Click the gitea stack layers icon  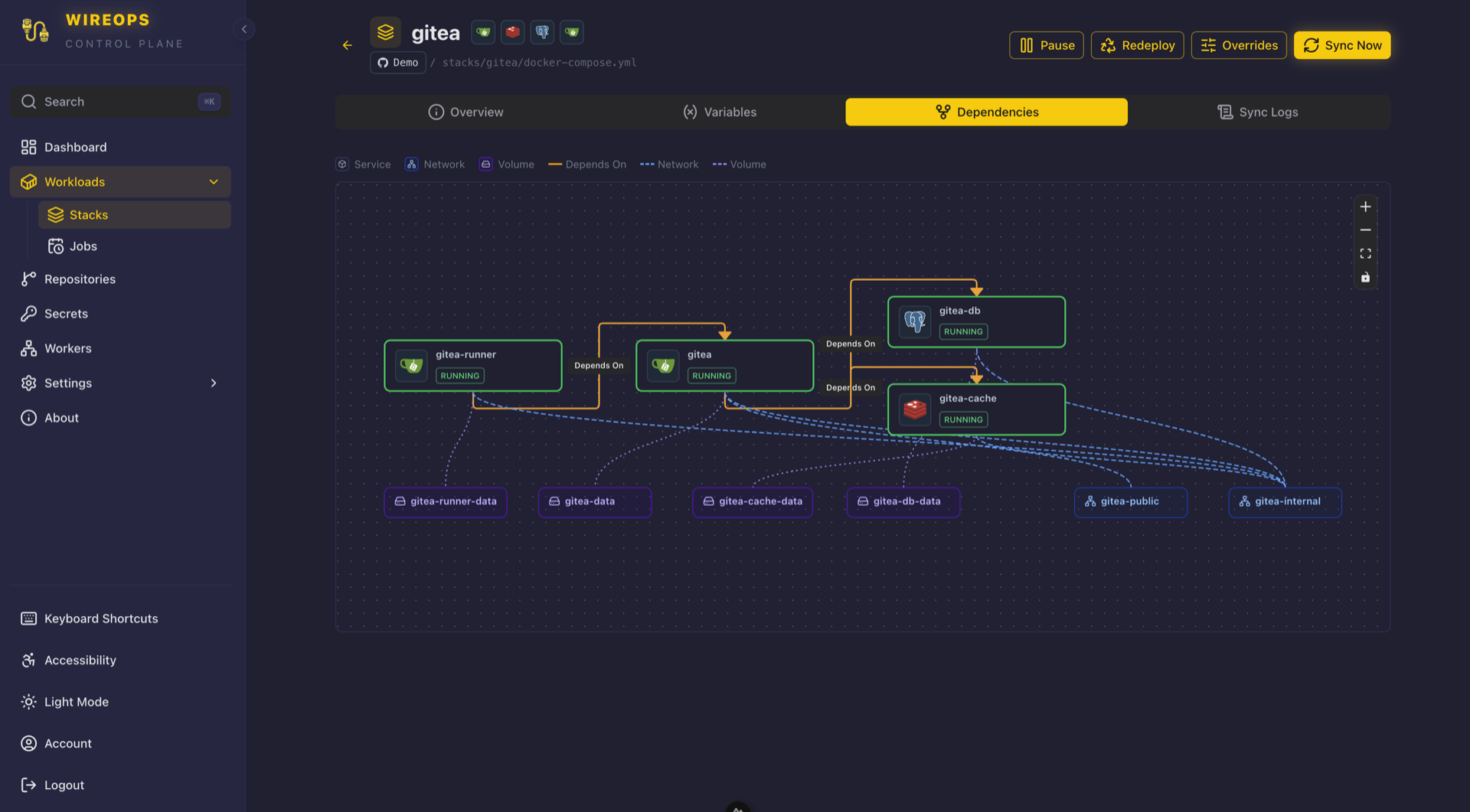[385, 32]
